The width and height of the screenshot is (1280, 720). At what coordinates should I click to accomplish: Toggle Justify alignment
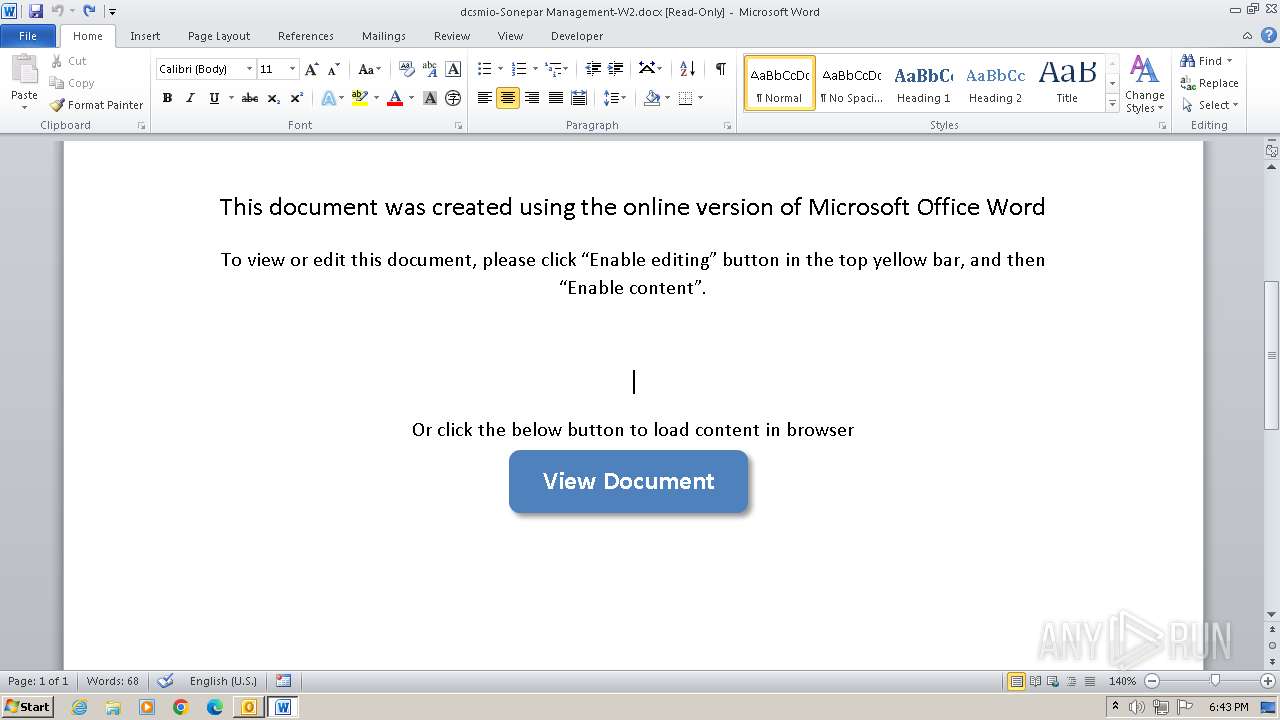(555, 98)
